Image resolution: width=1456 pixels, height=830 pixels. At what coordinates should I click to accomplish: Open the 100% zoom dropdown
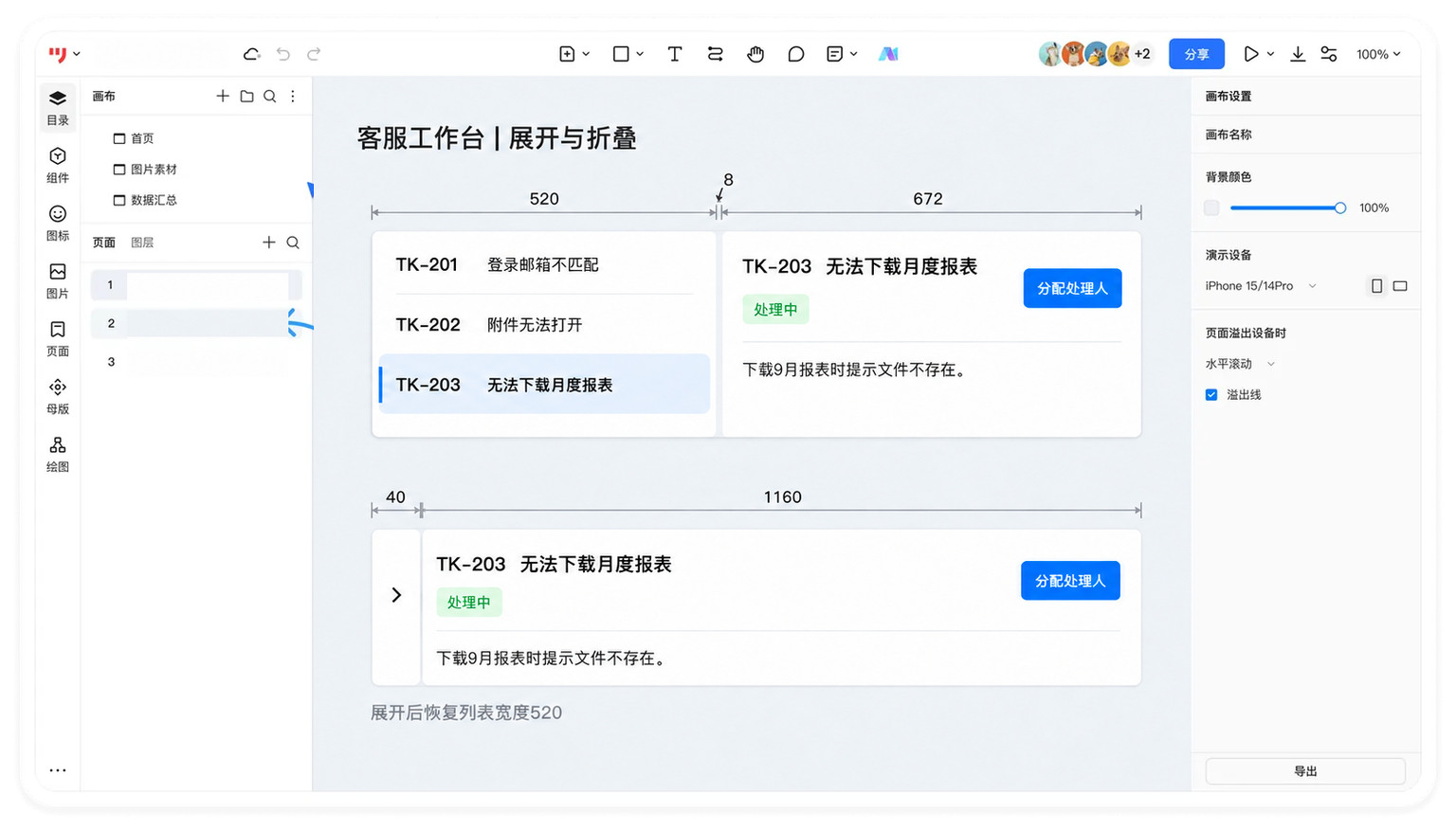pyautogui.click(x=1378, y=54)
